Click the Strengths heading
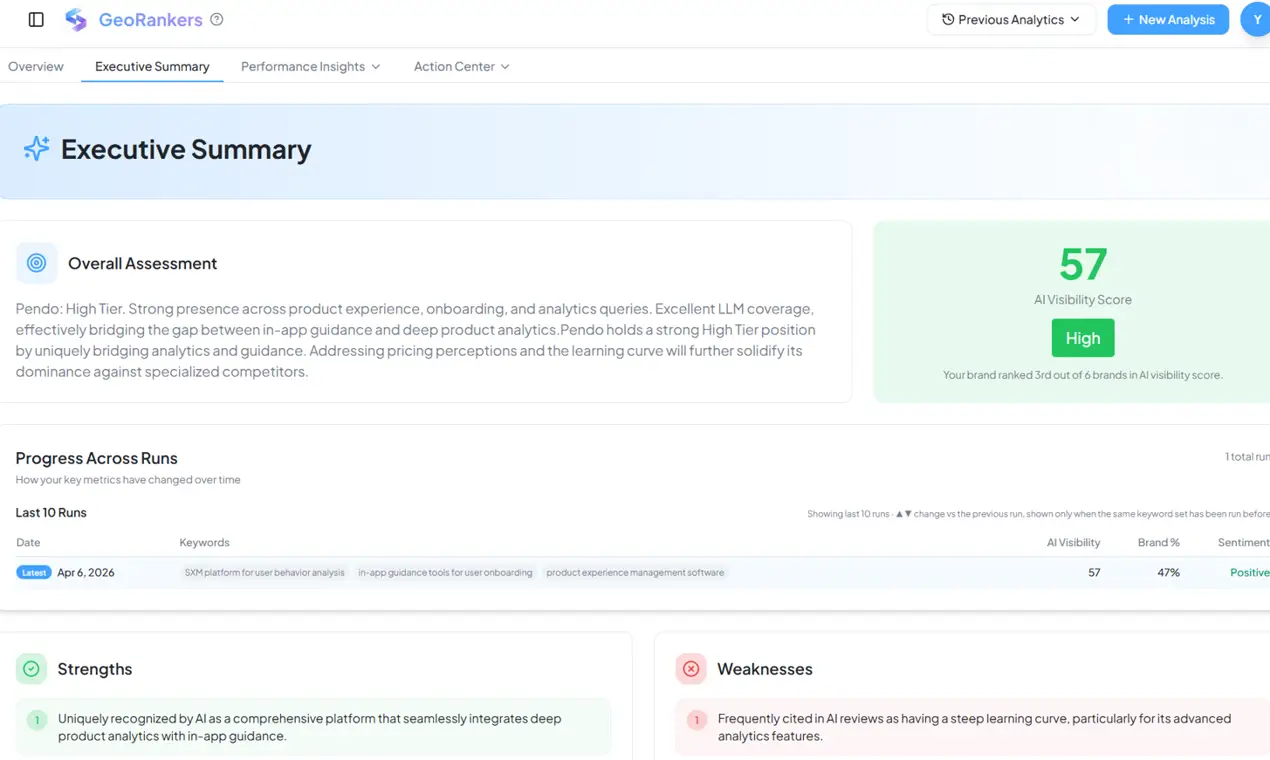Viewport: 1270px width, 760px height. 95,669
